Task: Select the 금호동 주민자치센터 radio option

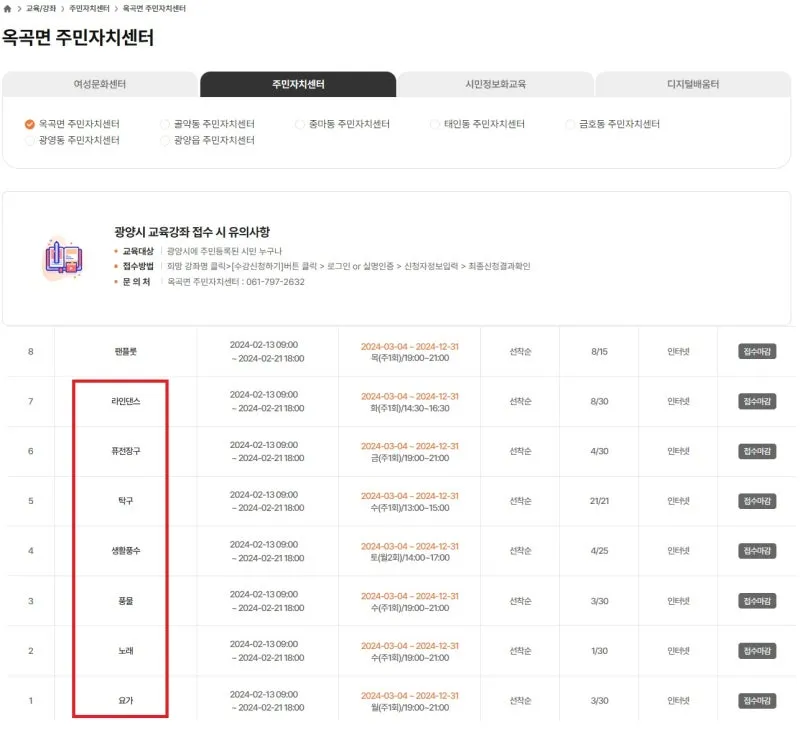Action: point(570,124)
